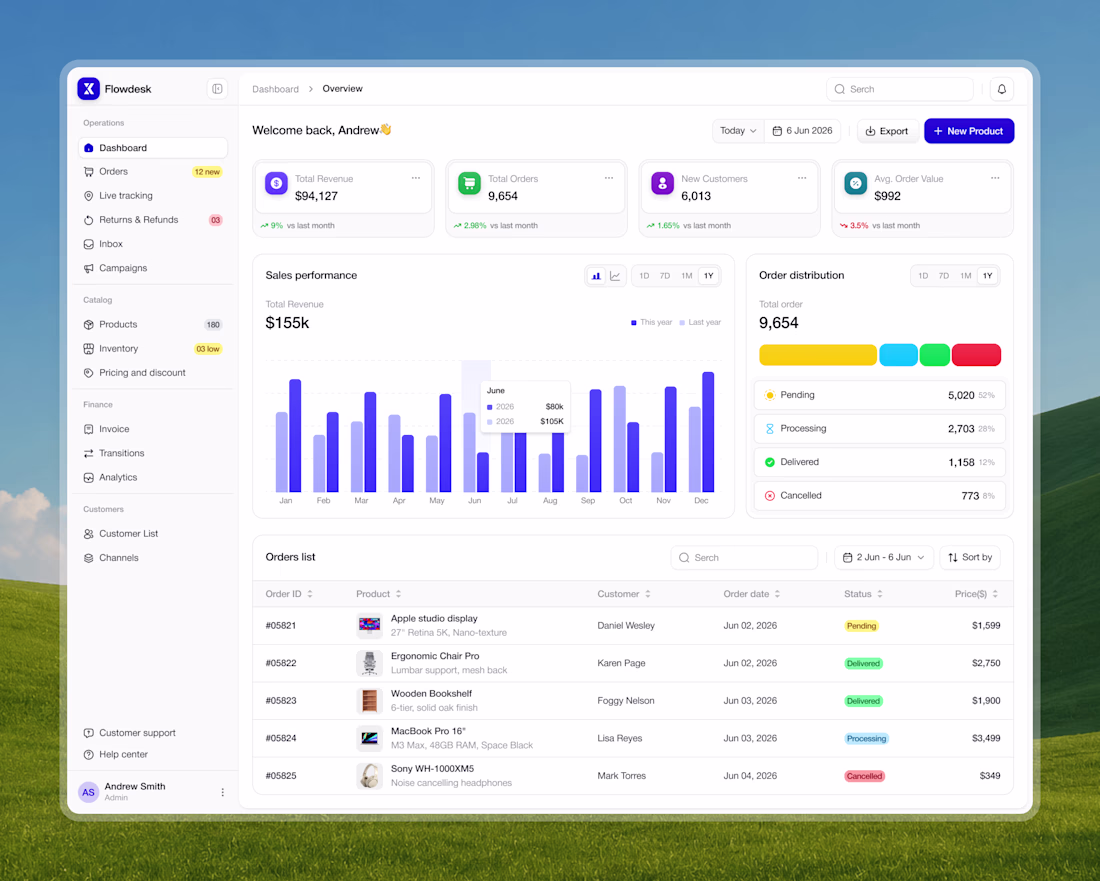
Task: Click the New Customers person icon
Action: click(662, 183)
